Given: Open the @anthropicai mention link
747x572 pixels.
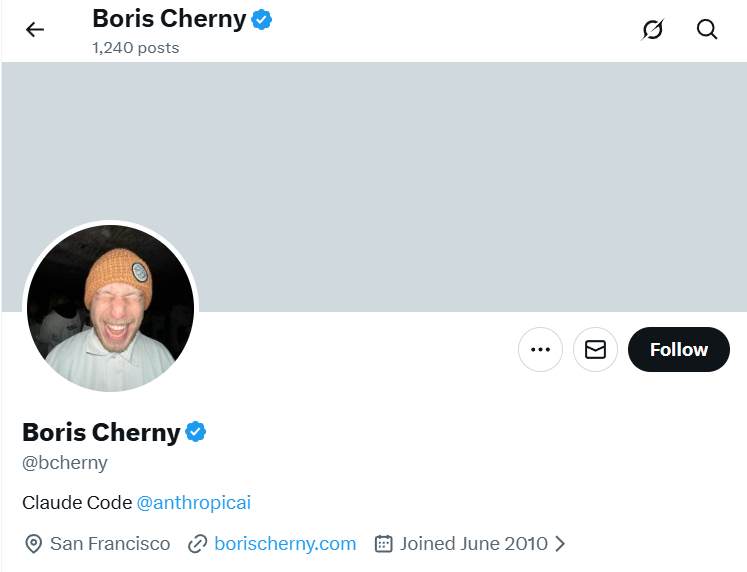Looking at the screenshot, I should tap(194, 502).
